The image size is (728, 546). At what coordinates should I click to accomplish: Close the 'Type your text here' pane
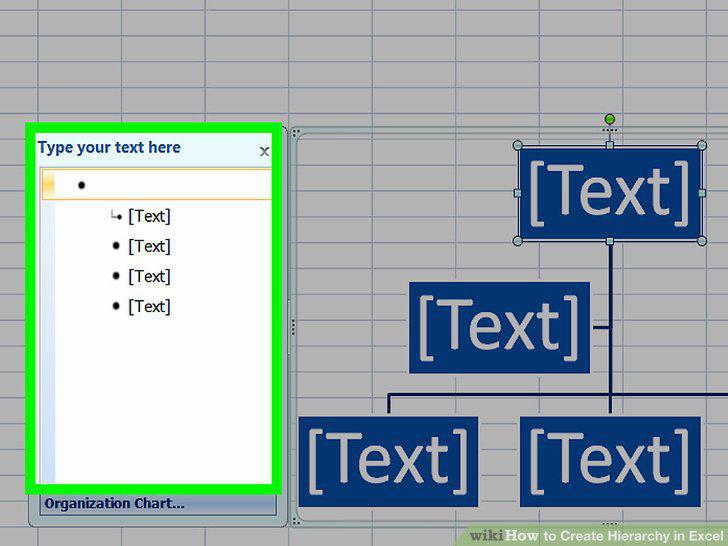(x=264, y=151)
